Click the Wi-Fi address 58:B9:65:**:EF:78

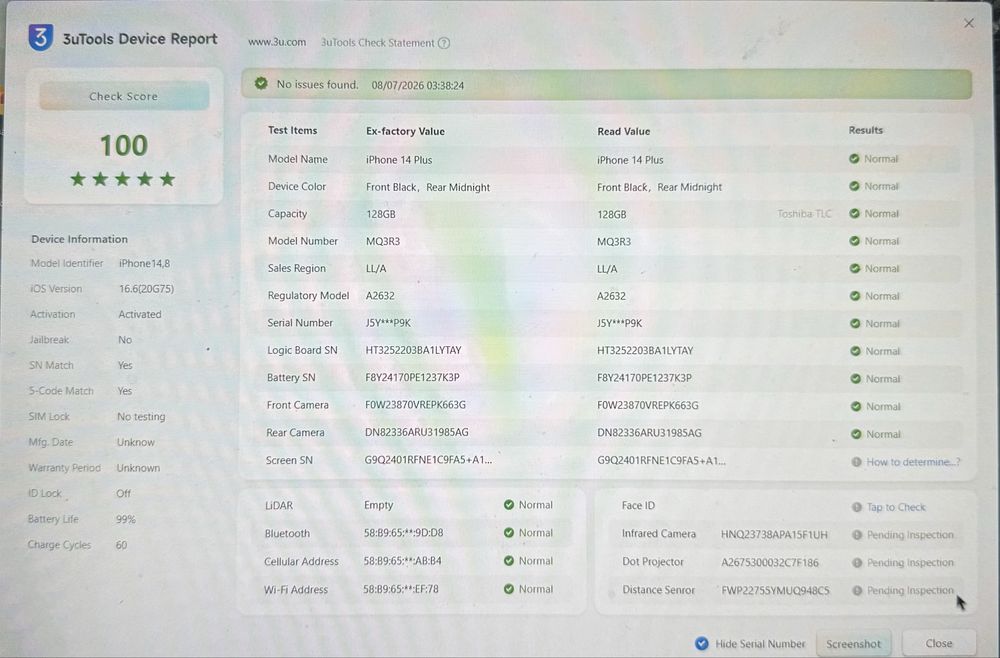coord(401,589)
